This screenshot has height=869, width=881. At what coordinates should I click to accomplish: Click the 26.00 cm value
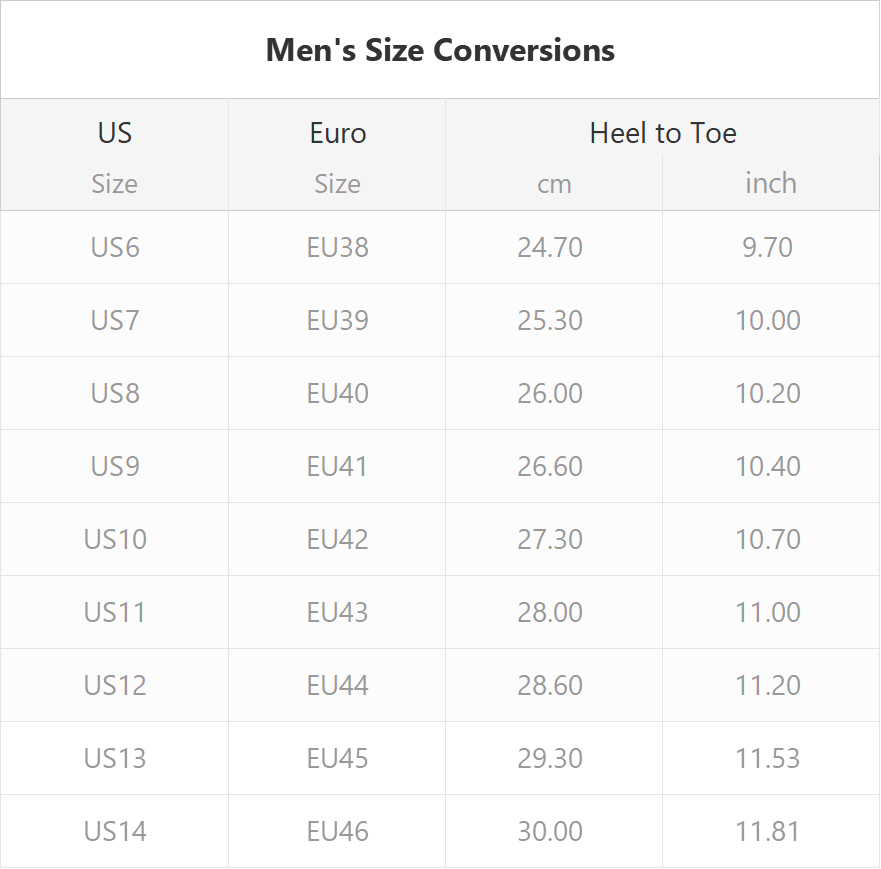coord(550,393)
